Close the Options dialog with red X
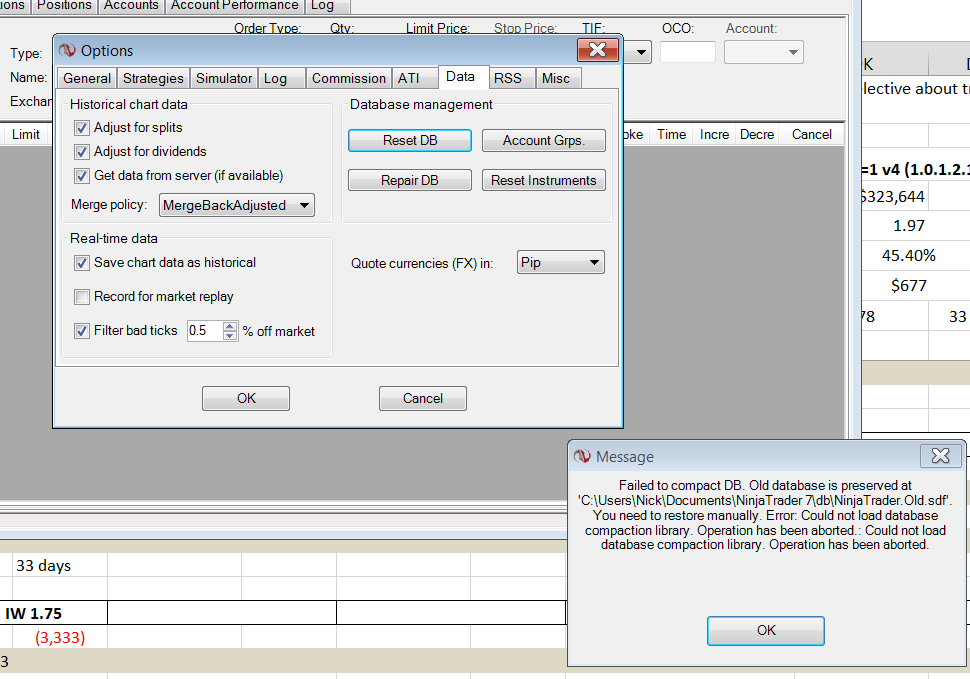Screen dimensions: 970x679 597,49
